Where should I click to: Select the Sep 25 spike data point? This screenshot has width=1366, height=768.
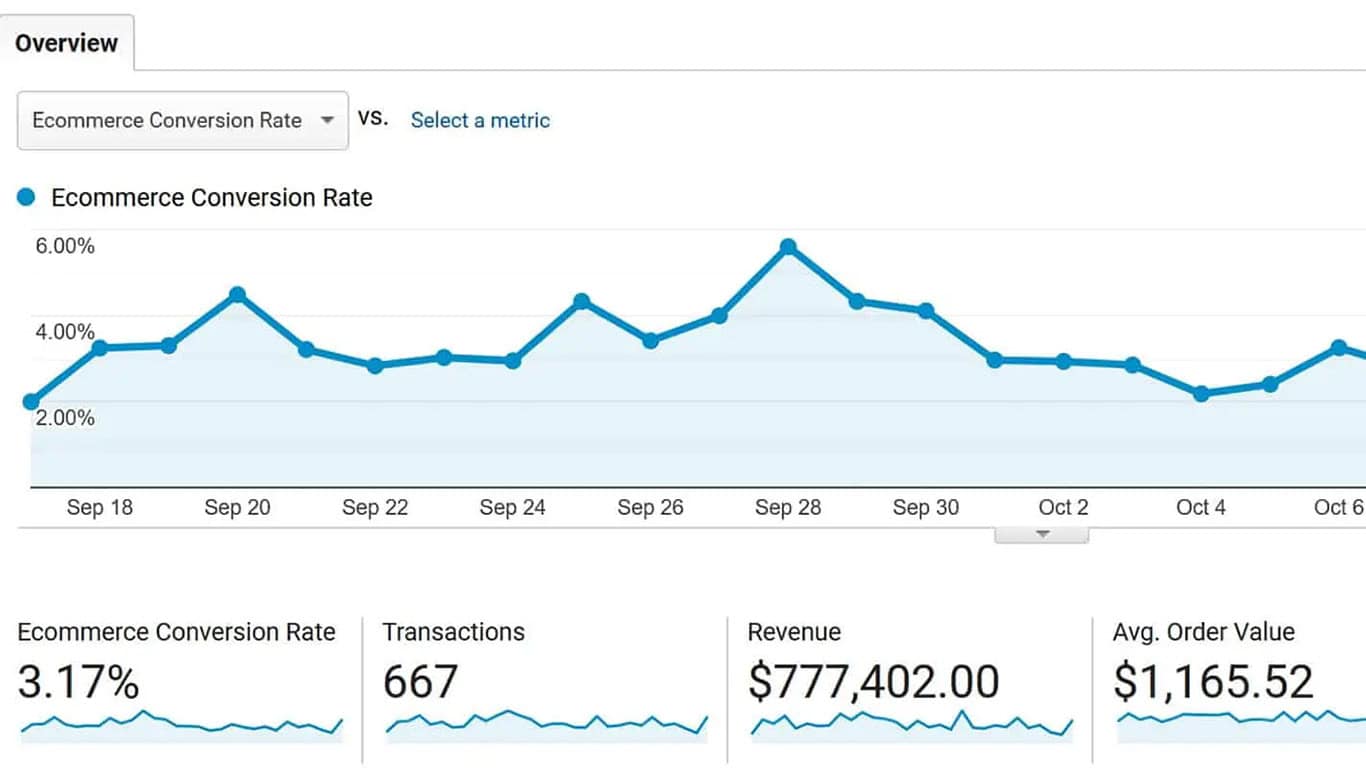point(582,299)
